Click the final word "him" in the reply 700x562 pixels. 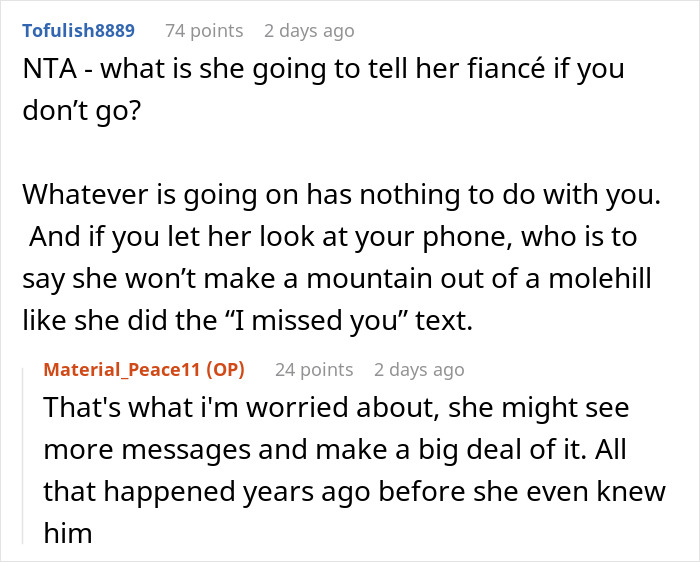[68, 533]
